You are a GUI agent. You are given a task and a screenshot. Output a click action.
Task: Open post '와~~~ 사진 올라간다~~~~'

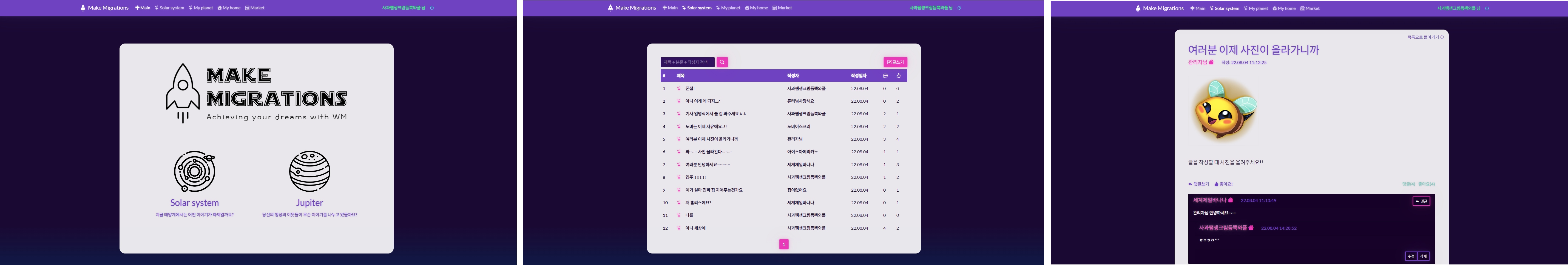[709, 152]
